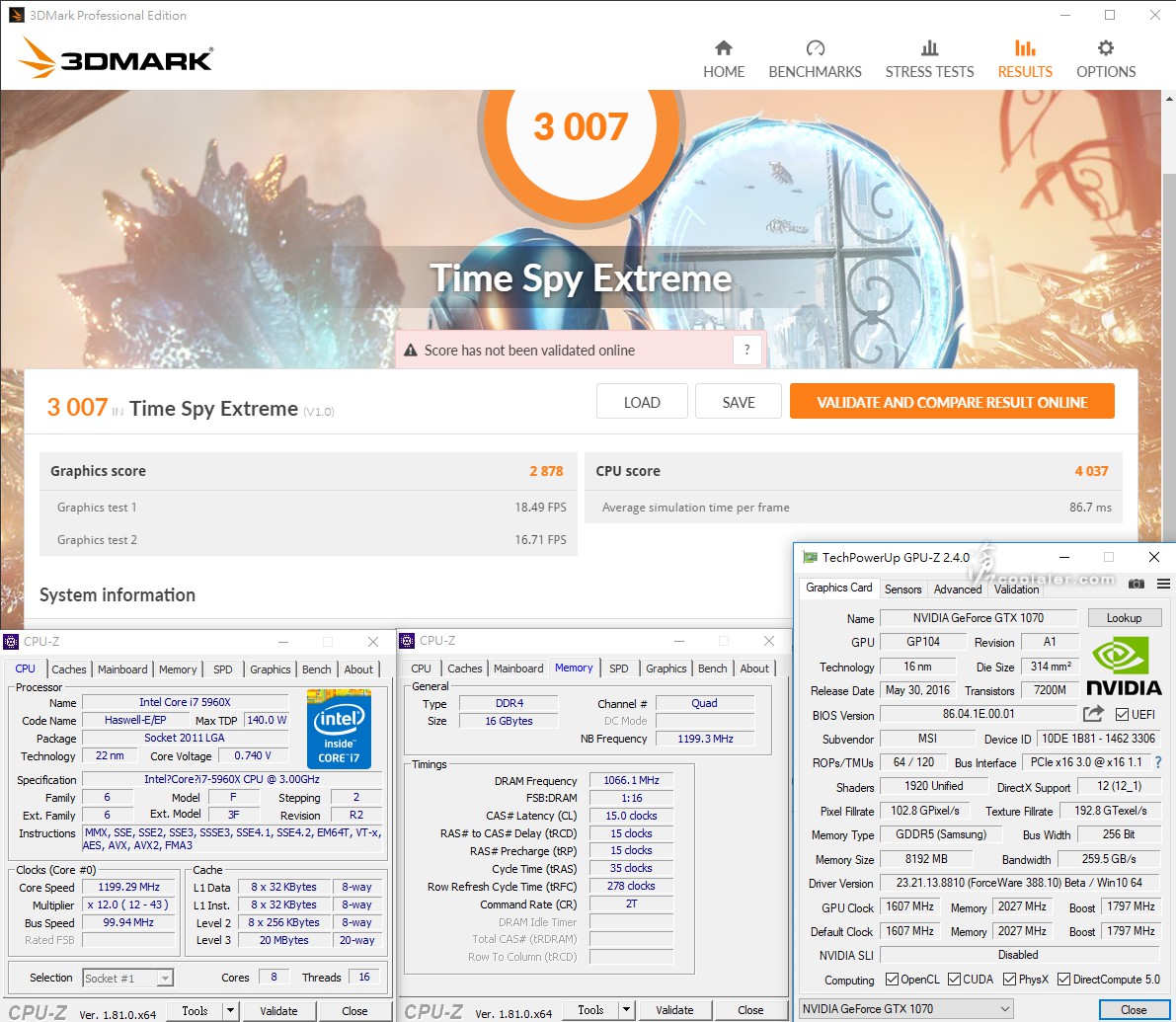Click the 3DMark logo
Screen dimensions: 1176x1022
pos(115,58)
